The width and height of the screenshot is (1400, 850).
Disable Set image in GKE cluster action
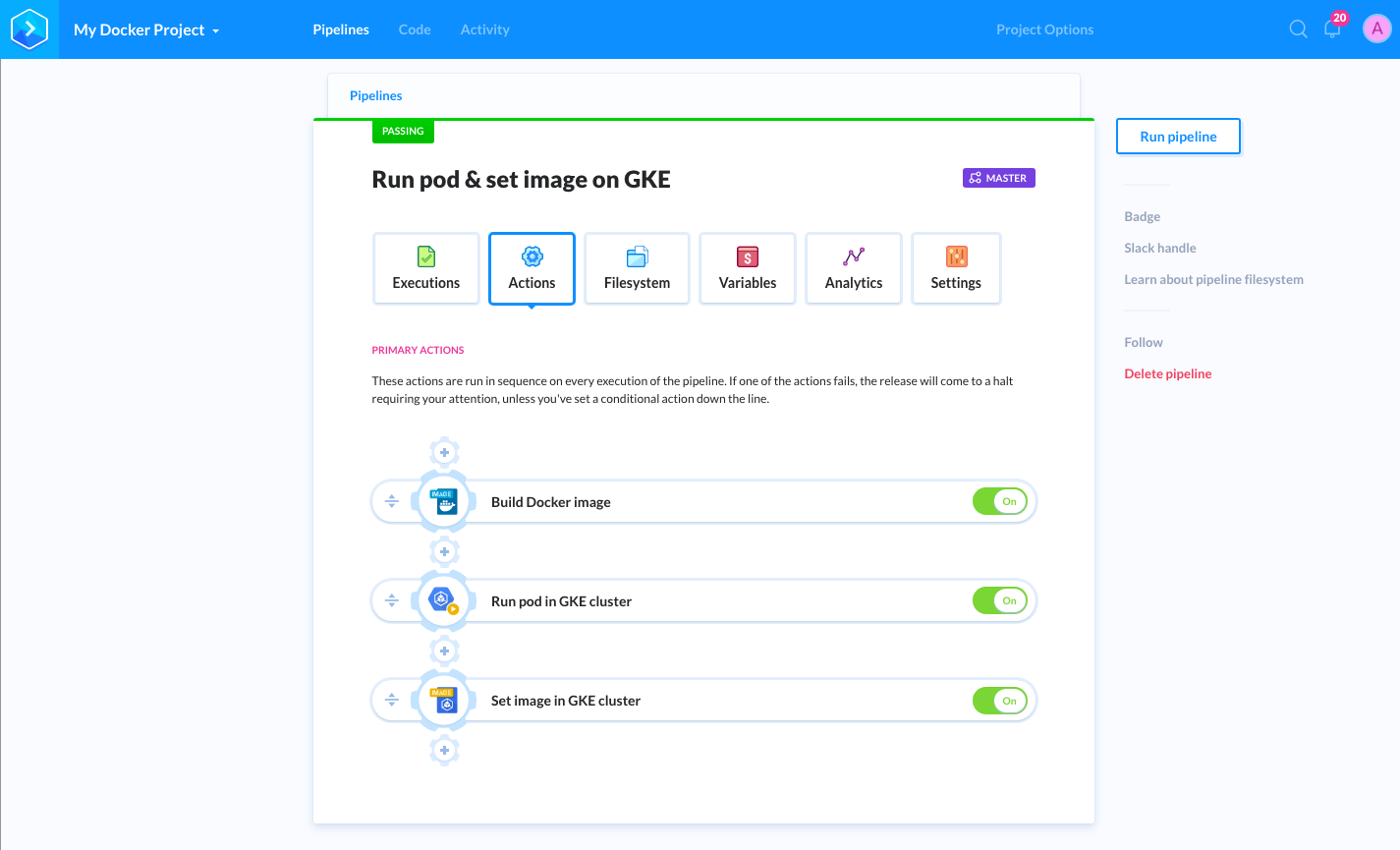click(x=1000, y=701)
